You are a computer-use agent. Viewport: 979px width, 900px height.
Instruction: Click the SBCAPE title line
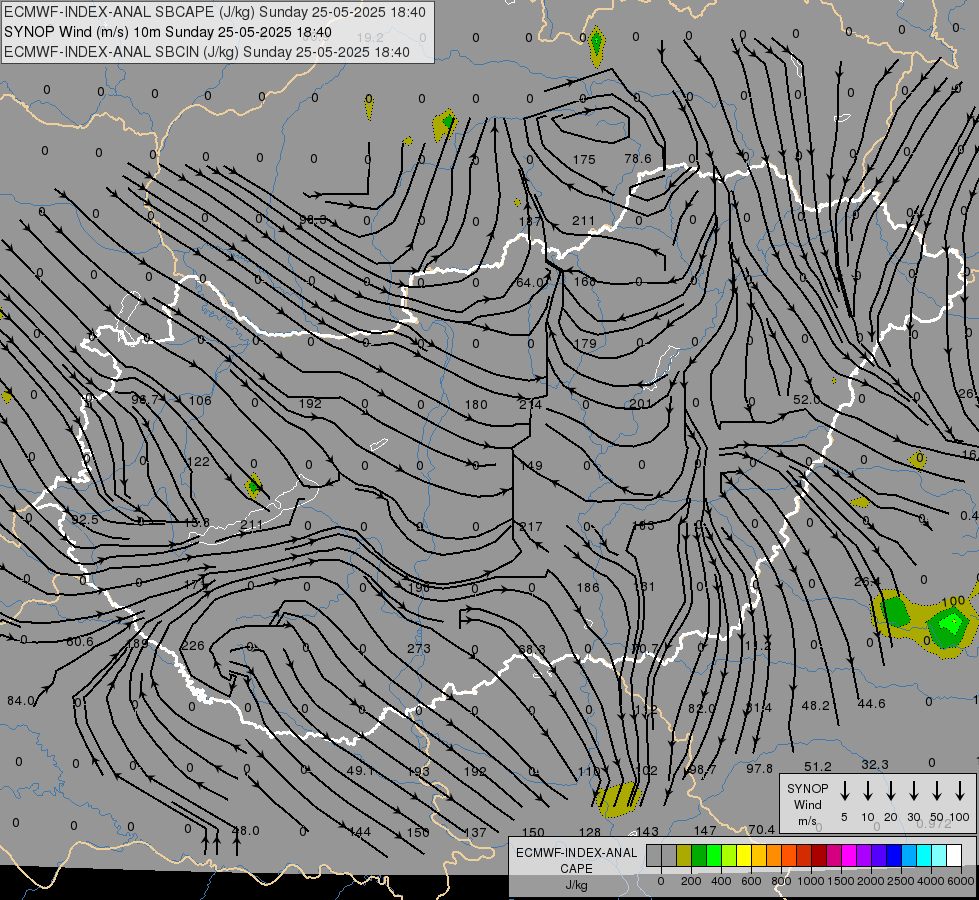click(215, 12)
